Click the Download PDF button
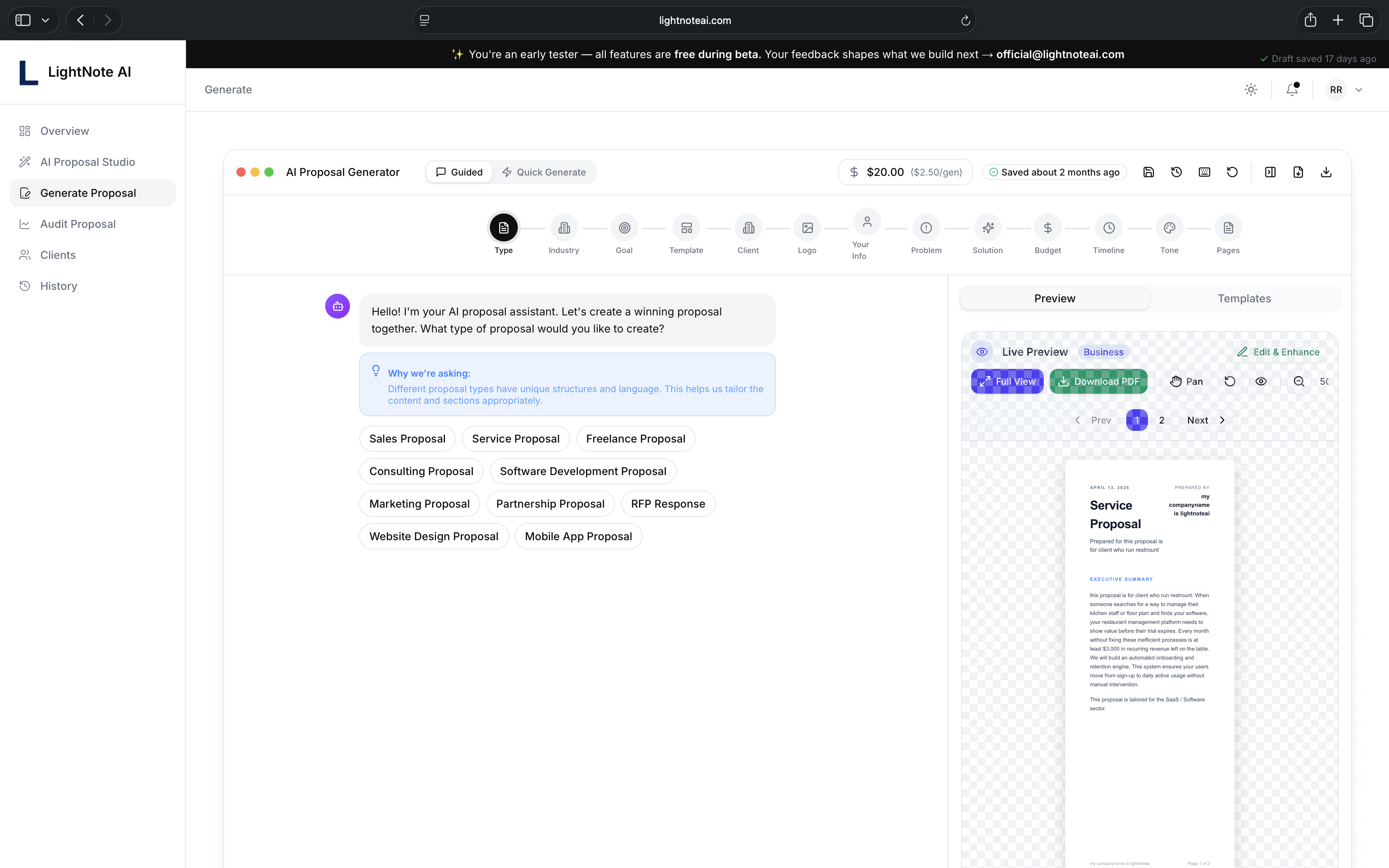The width and height of the screenshot is (1389, 868). point(1098,381)
